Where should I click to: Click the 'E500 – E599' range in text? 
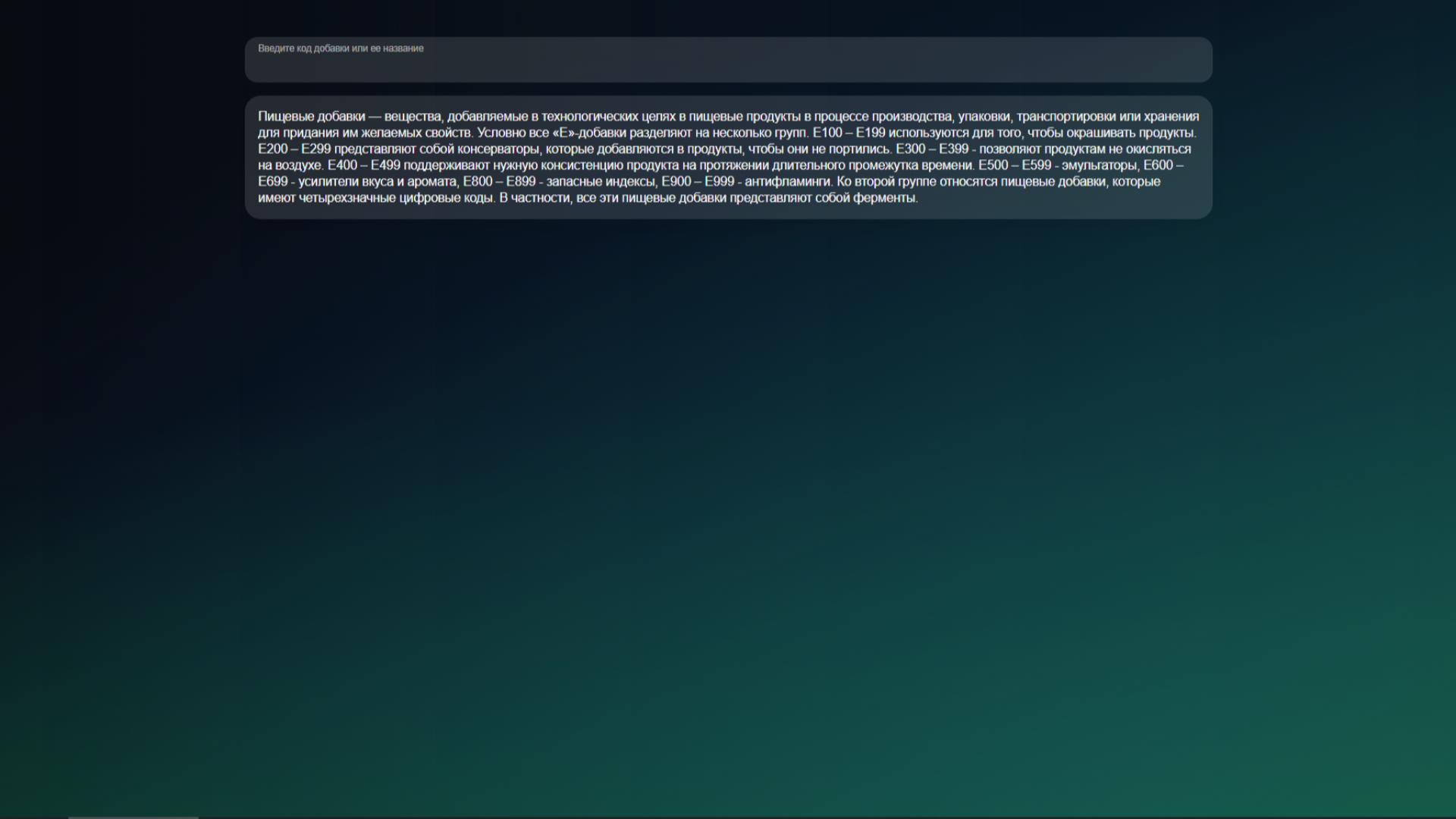(x=1015, y=165)
